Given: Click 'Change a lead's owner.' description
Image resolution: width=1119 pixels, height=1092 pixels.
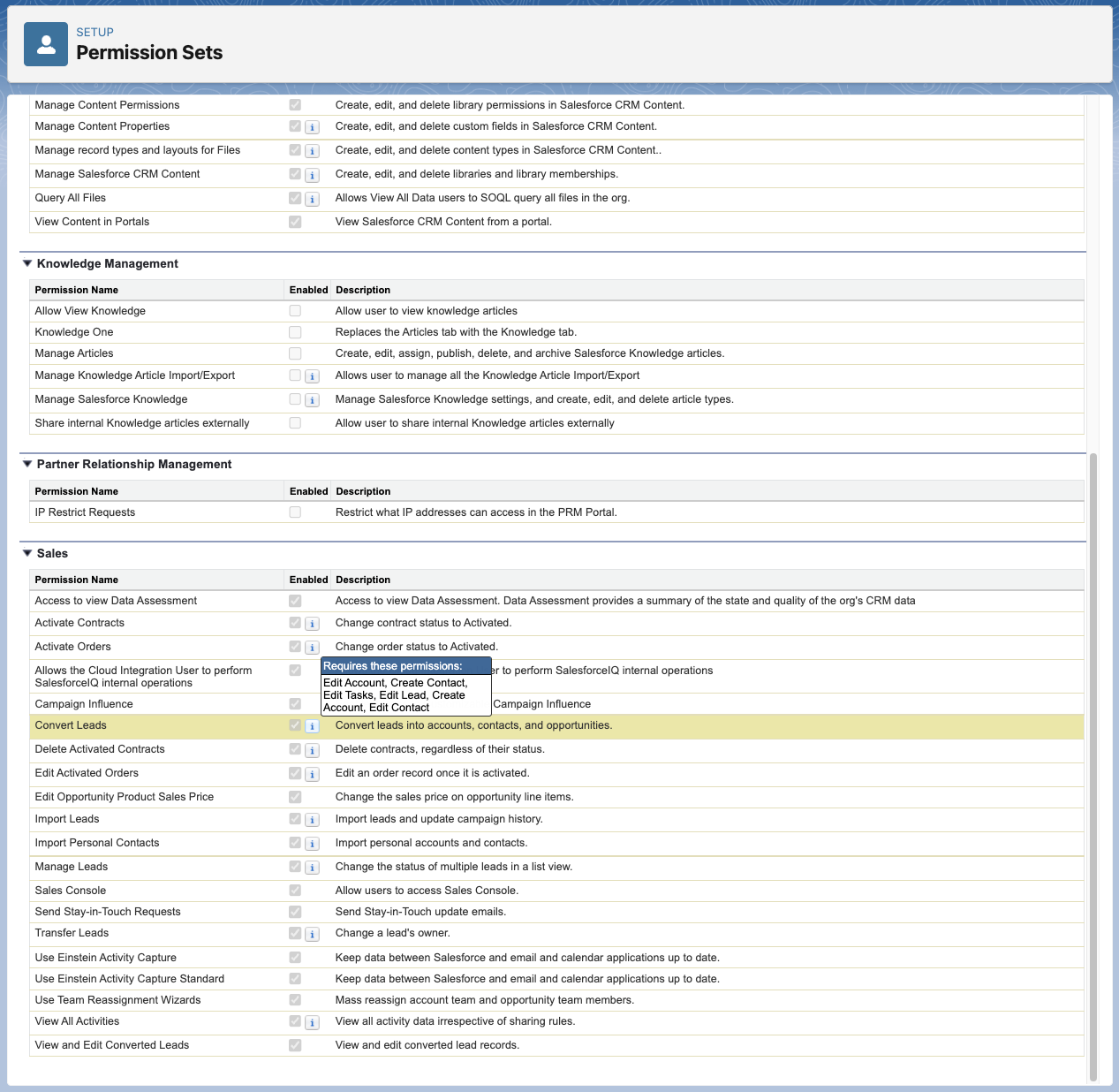Looking at the screenshot, I should pos(393,933).
